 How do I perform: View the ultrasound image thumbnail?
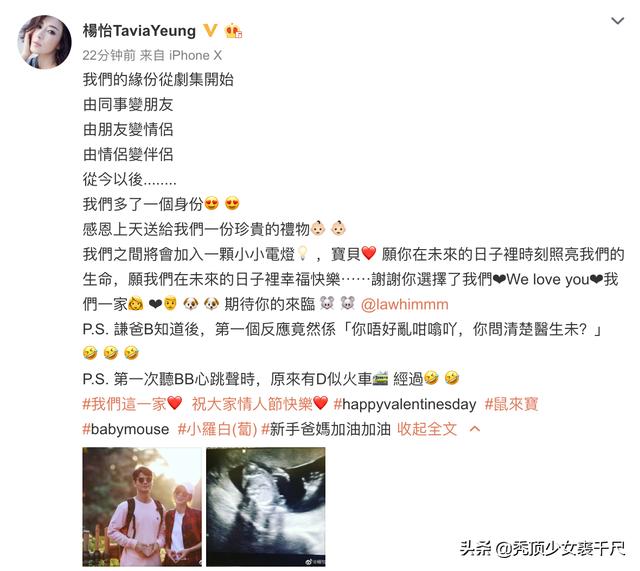point(266,507)
